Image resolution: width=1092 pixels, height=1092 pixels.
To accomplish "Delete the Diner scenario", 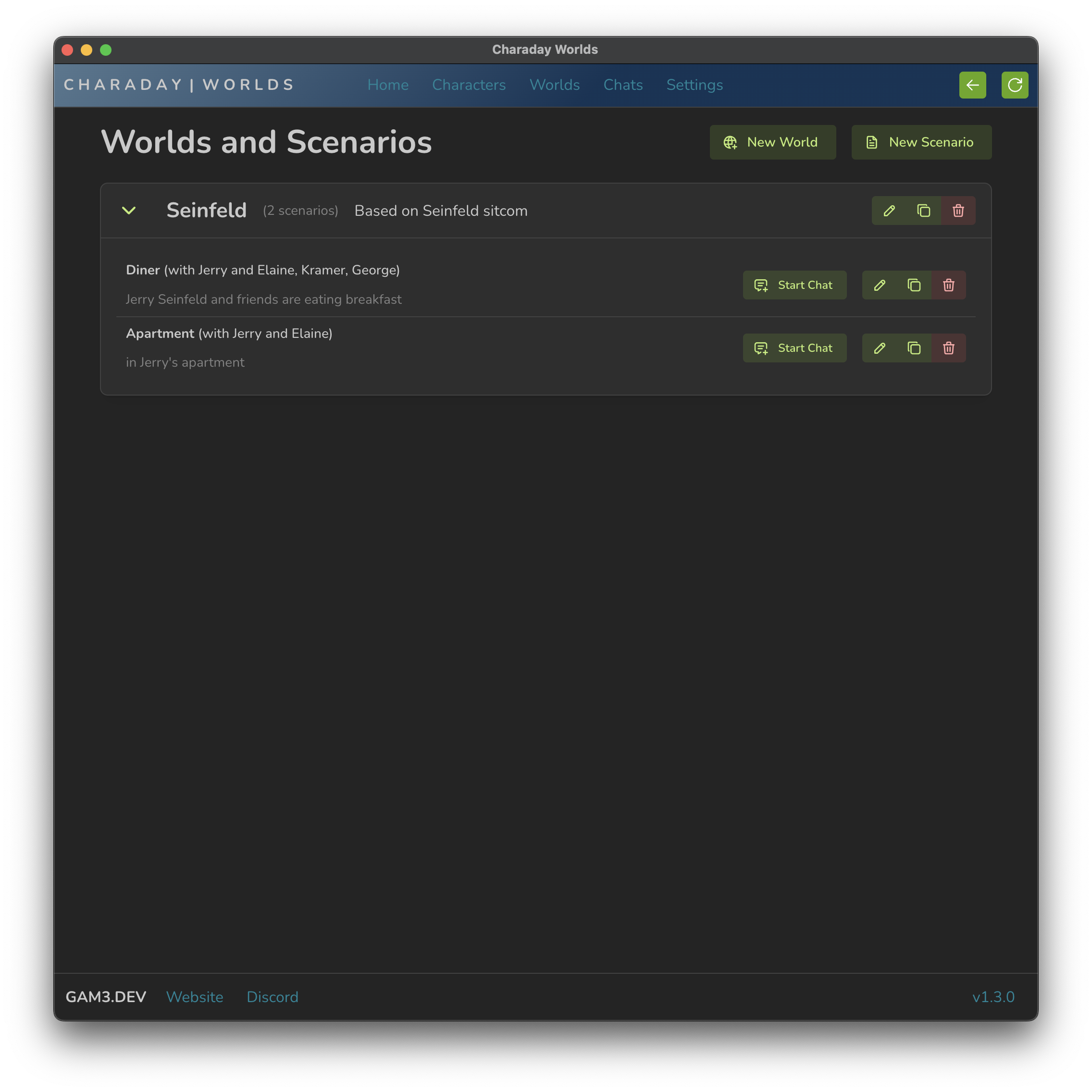I will (x=948, y=285).
